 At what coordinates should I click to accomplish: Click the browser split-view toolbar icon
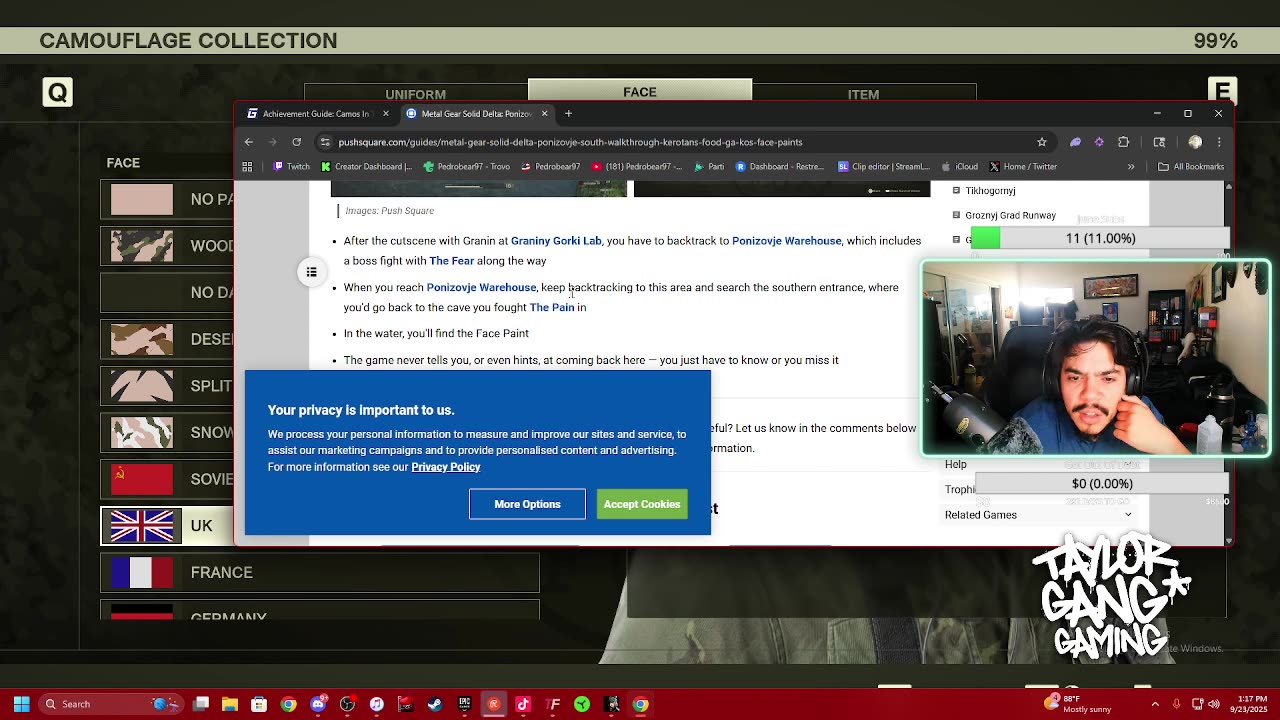tap(1159, 142)
